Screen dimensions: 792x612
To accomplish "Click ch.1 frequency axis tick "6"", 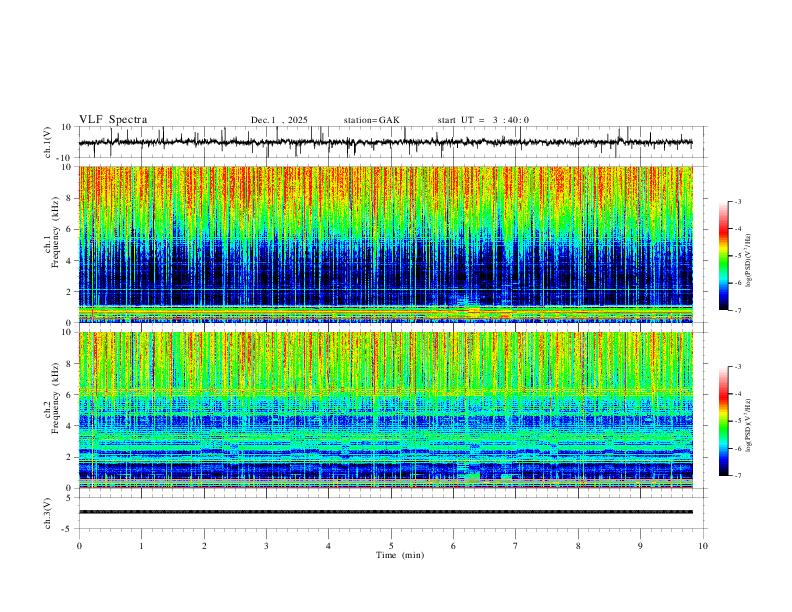I will pyautogui.click(x=69, y=229).
